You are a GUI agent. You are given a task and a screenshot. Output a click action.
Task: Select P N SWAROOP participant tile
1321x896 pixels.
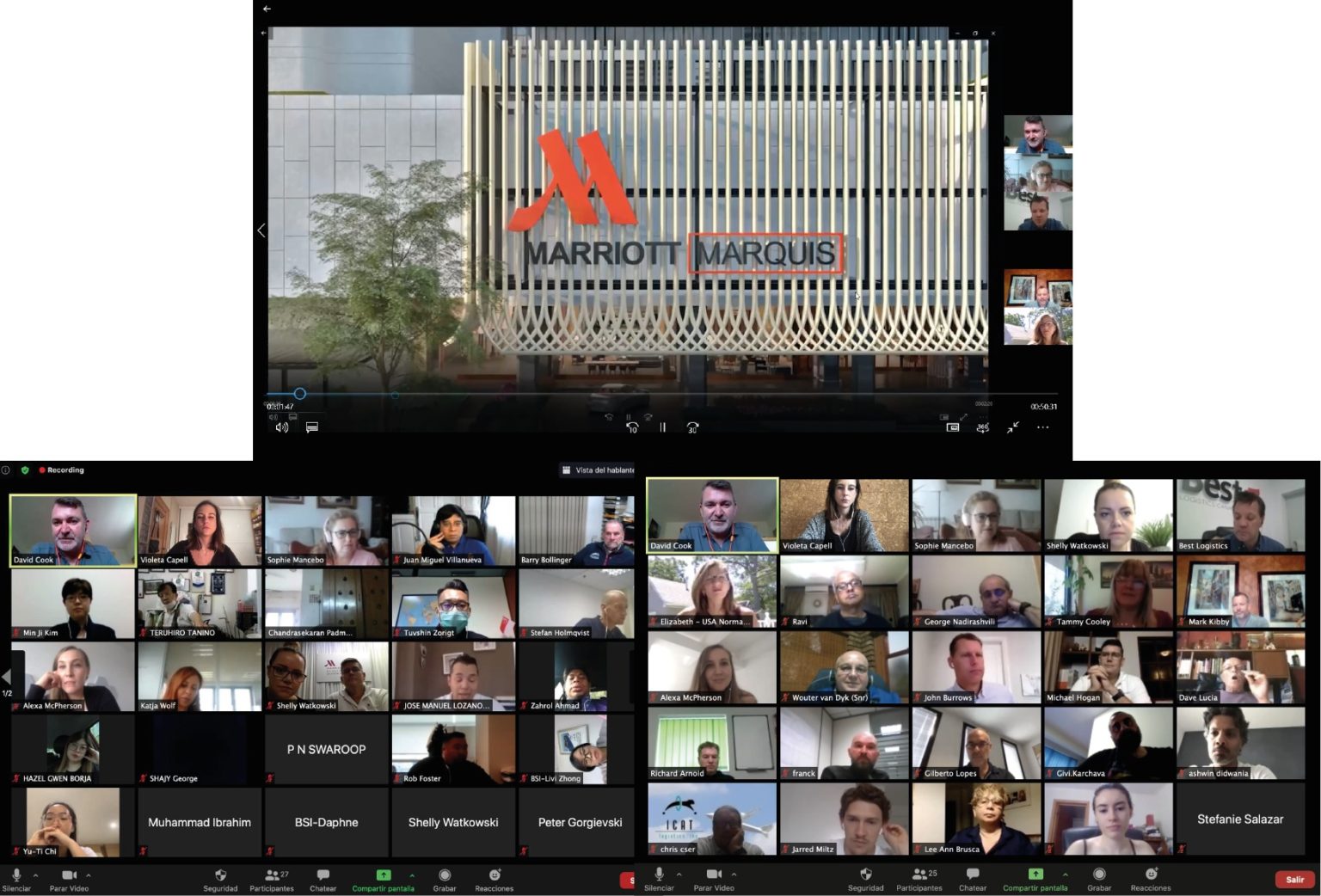point(327,749)
